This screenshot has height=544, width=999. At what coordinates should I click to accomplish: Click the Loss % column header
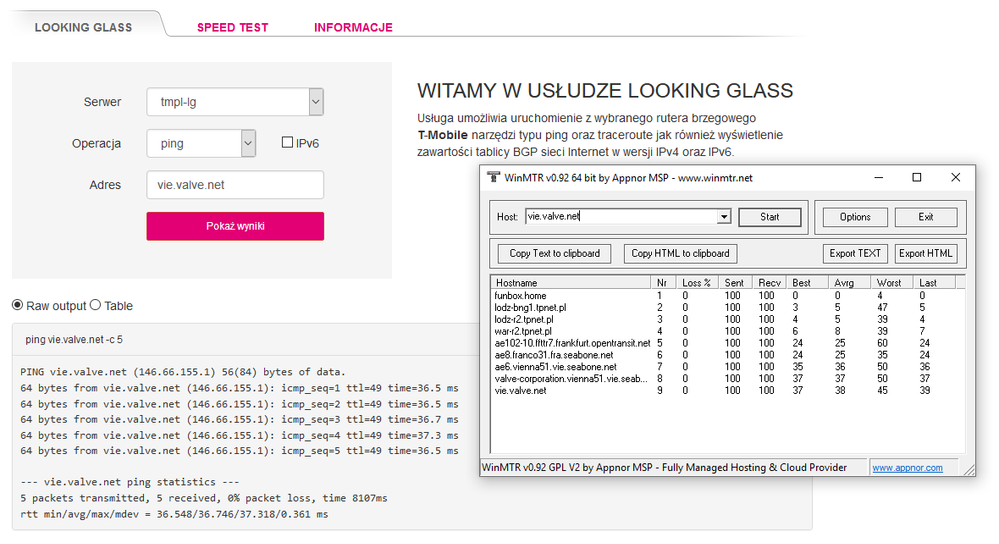click(697, 283)
